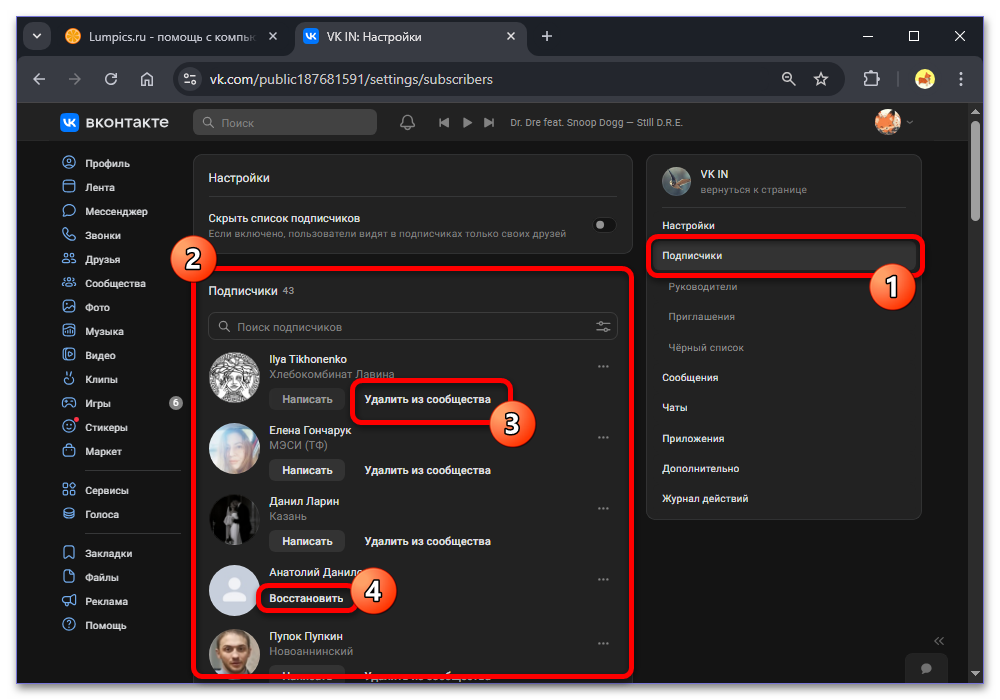This screenshot has height=700, width=1000.
Task: Click Удалить из сообщества for Данил Ларин
Action: [427, 541]
